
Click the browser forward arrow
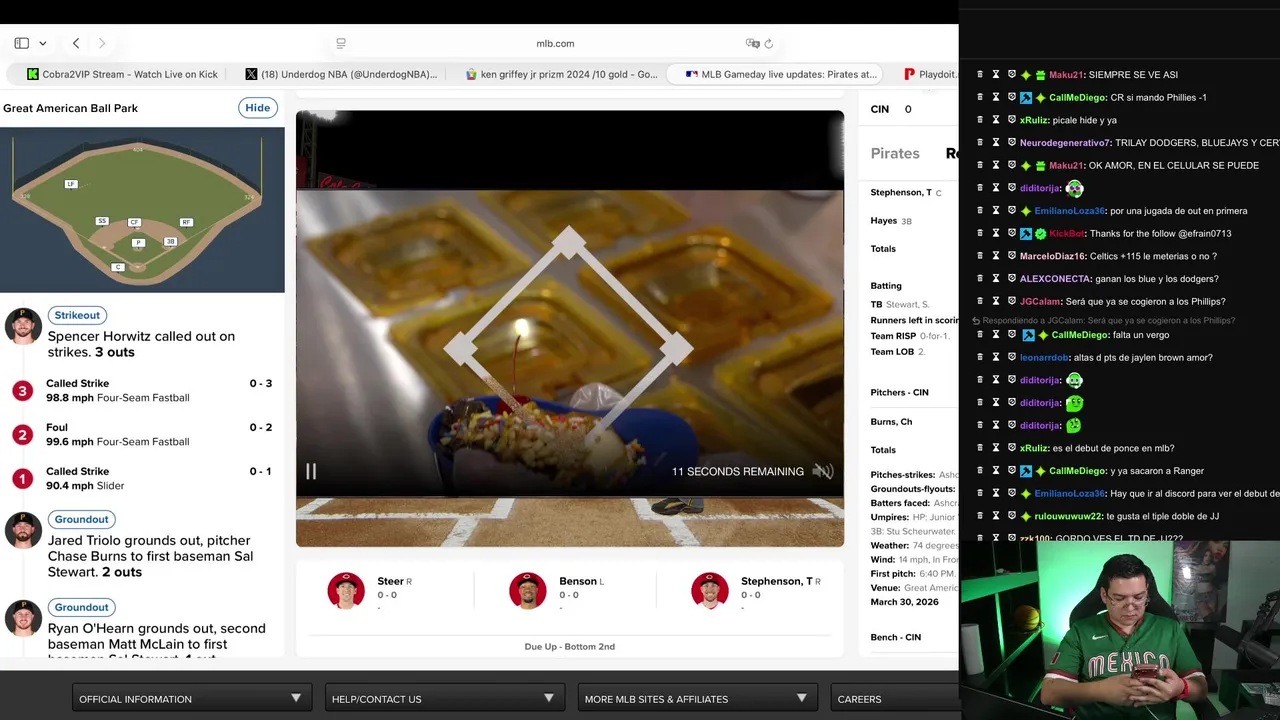101,43
